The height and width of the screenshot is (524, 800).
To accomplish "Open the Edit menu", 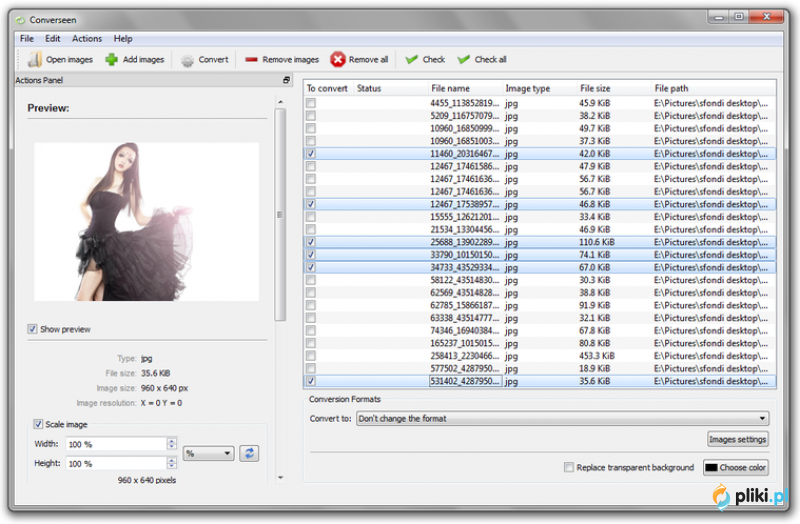I will coord(52,38).
